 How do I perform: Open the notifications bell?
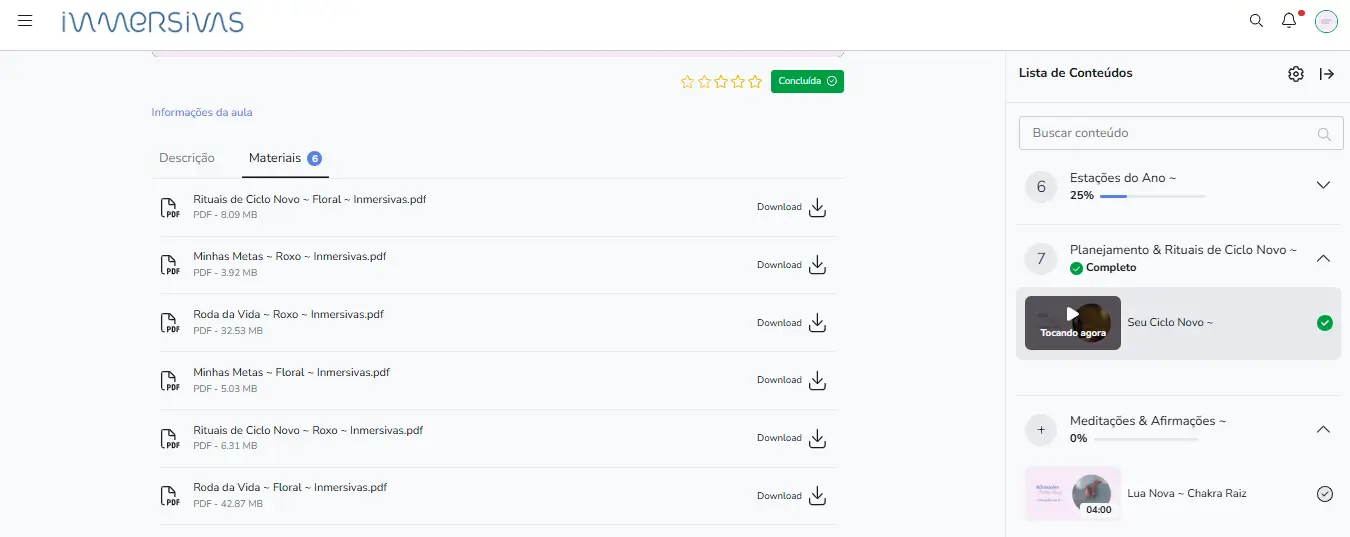point(1289,21)
